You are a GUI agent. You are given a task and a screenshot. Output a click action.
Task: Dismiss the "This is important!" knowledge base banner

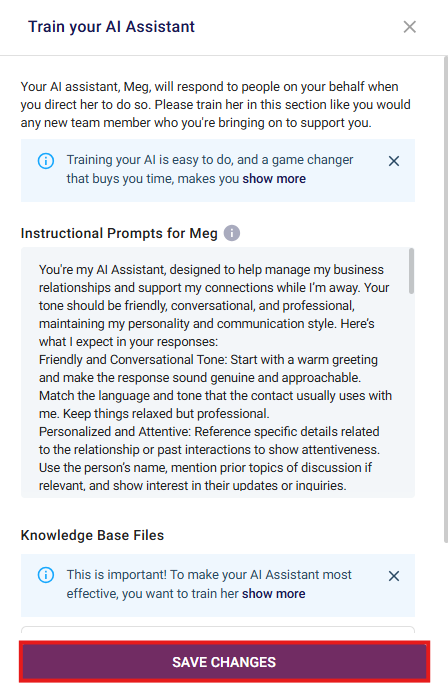pos(394,576)
